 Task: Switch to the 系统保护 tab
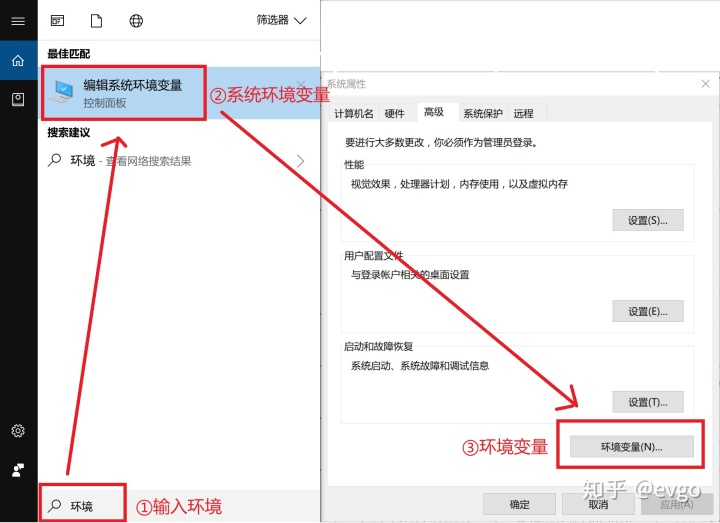click(x=483, y=113)
